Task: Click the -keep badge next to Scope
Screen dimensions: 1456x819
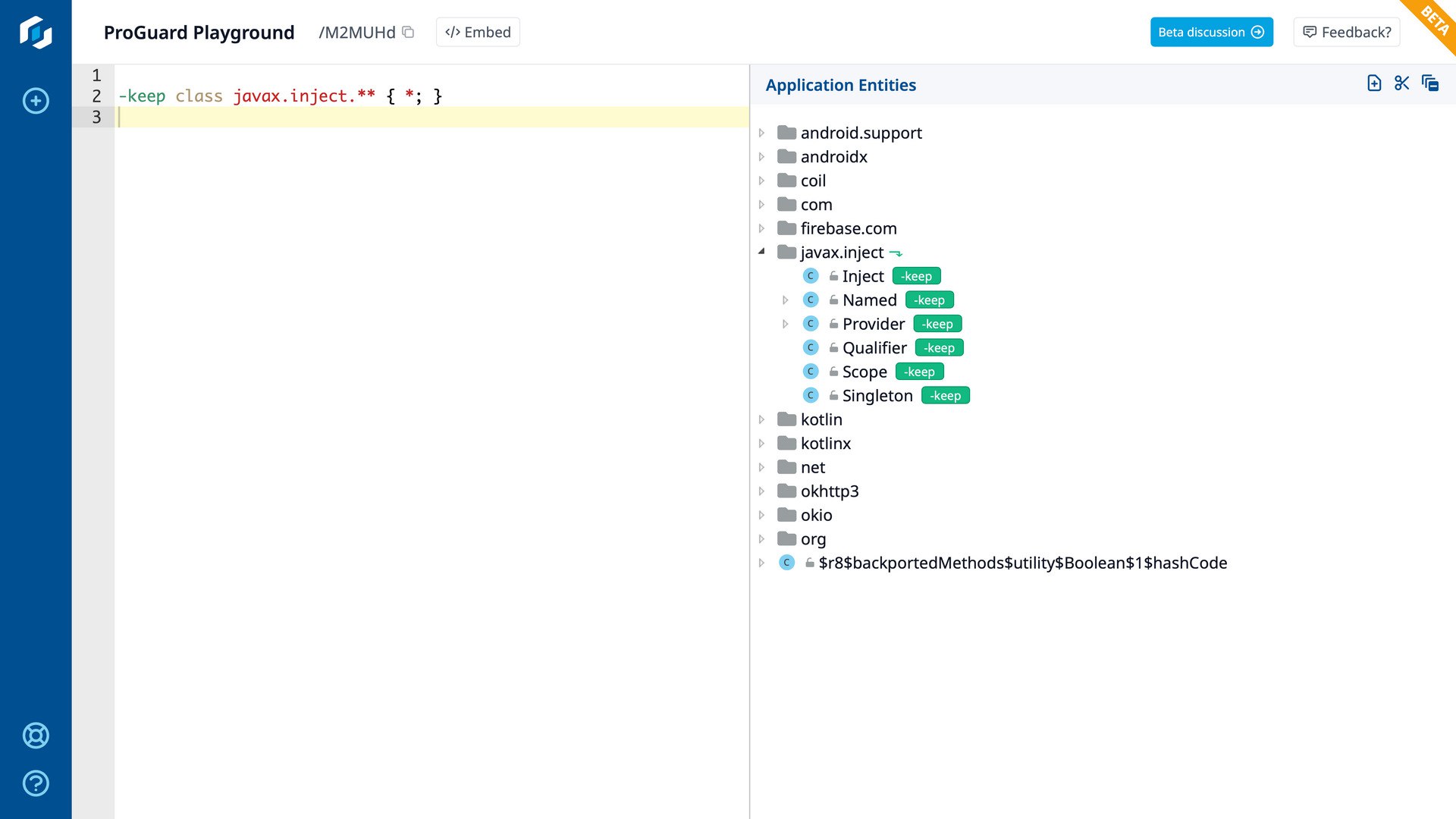Action: click(x=919, y=372)
